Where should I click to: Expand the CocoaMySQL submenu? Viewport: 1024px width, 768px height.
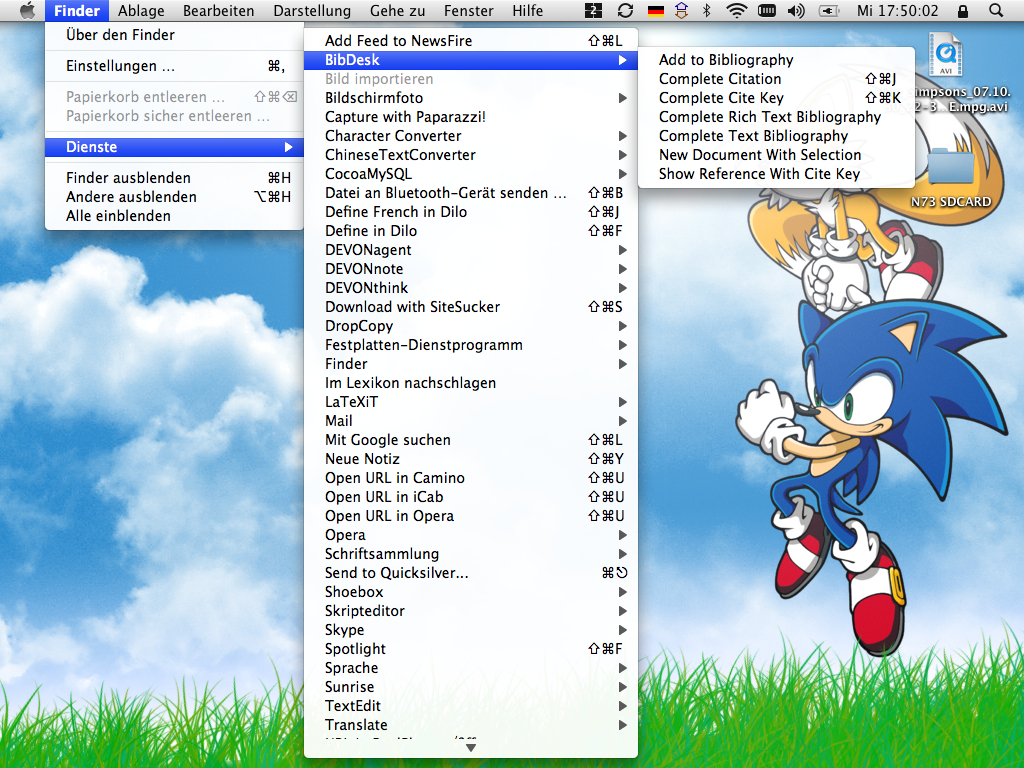(x=471, y=174)
